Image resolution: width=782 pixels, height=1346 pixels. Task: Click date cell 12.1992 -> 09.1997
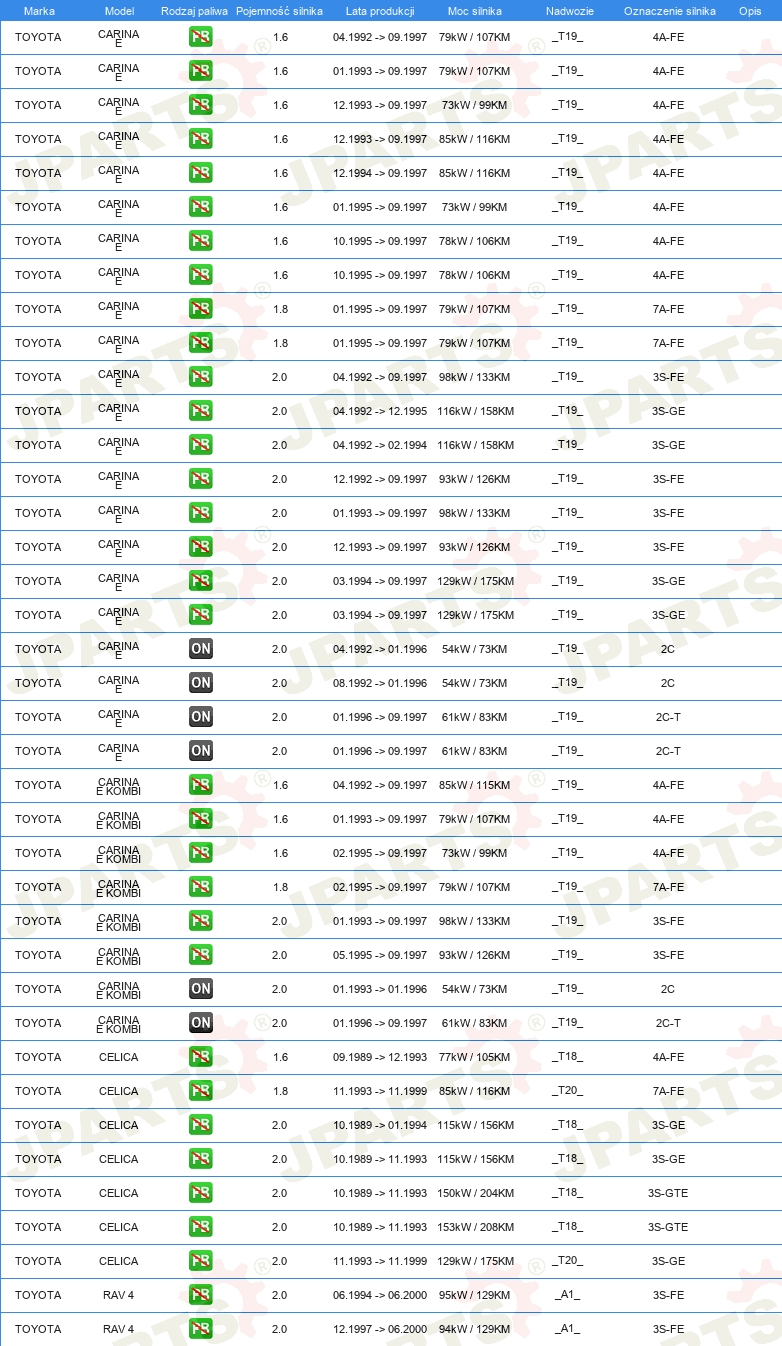pyautogui.click(x=380, y=479)
